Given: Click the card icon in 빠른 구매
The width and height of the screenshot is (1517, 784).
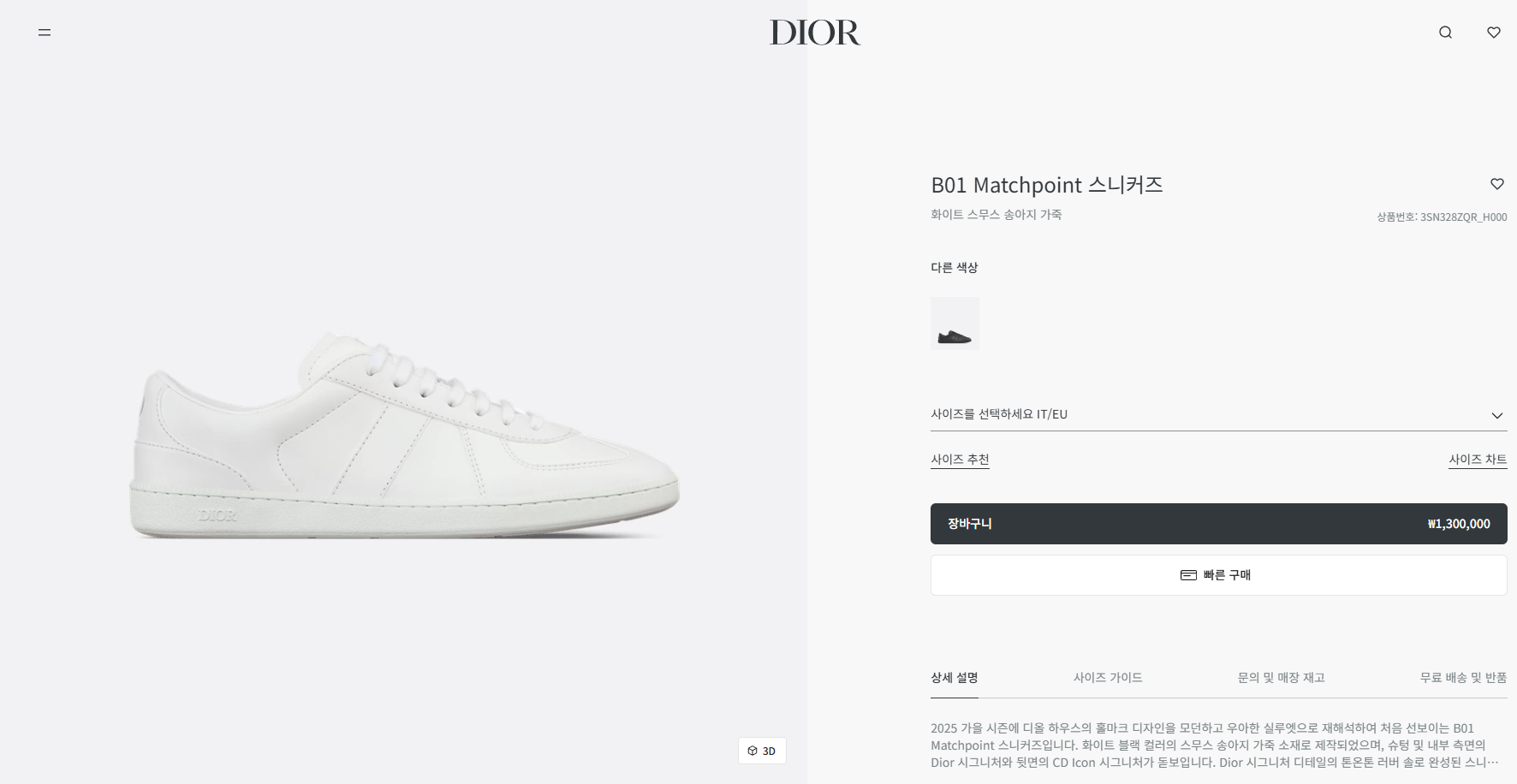Looking at the screenshot, I should click(1188, 575).
